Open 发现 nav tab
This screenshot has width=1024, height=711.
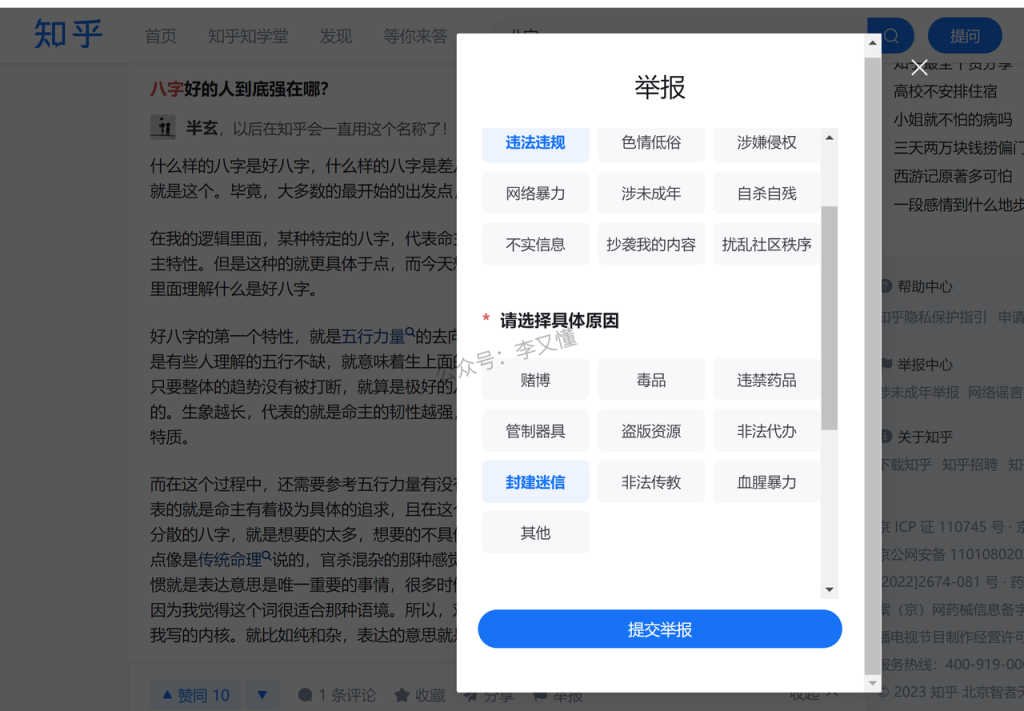tap(336, 36)
